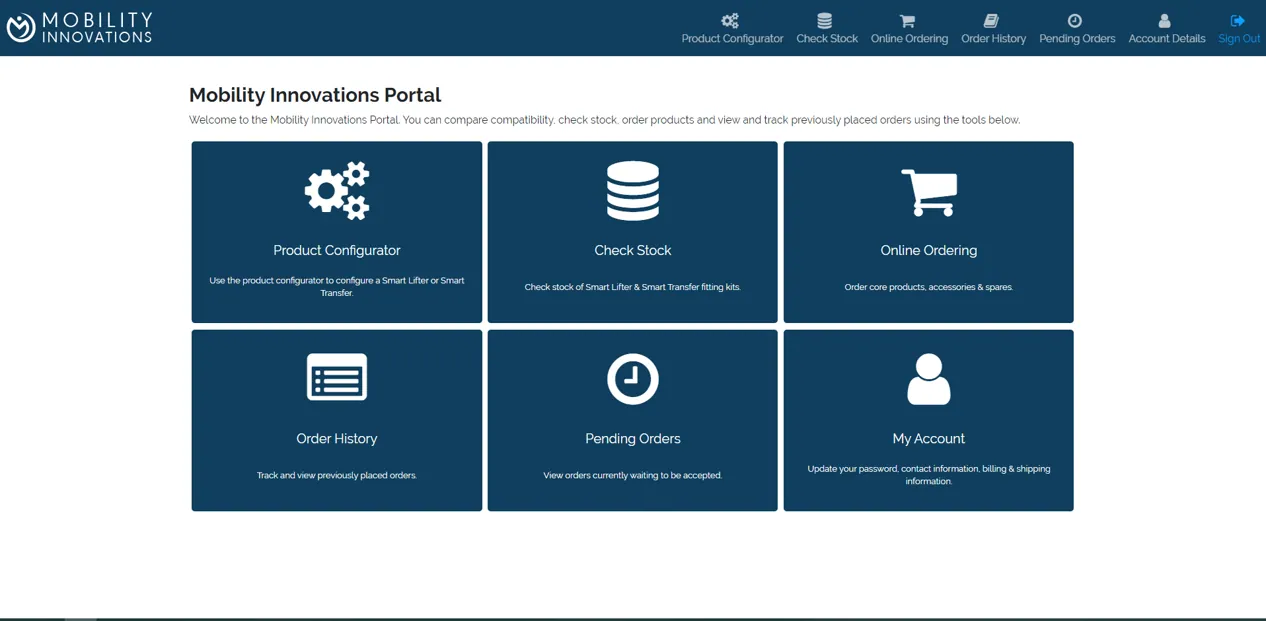This screenshot has width=1266, height=621.
Task: Click the 'Mobility Innovations Portal' heading
Action: click(x=315, y=95)
